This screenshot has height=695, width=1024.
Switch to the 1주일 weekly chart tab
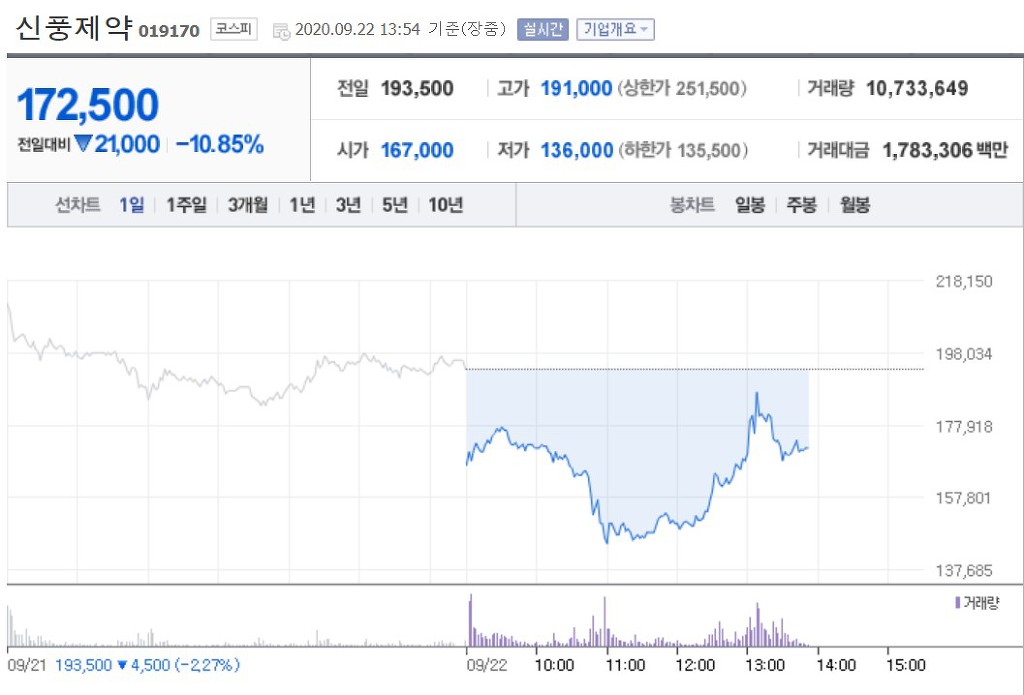point(186,204)
